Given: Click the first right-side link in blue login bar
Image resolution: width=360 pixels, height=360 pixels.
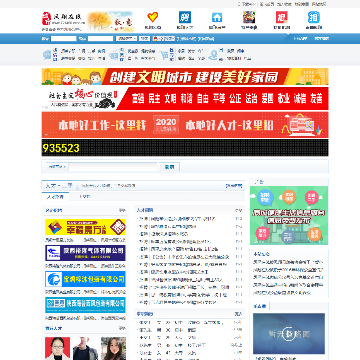Looking at the screenshot, I should point(301,39).
